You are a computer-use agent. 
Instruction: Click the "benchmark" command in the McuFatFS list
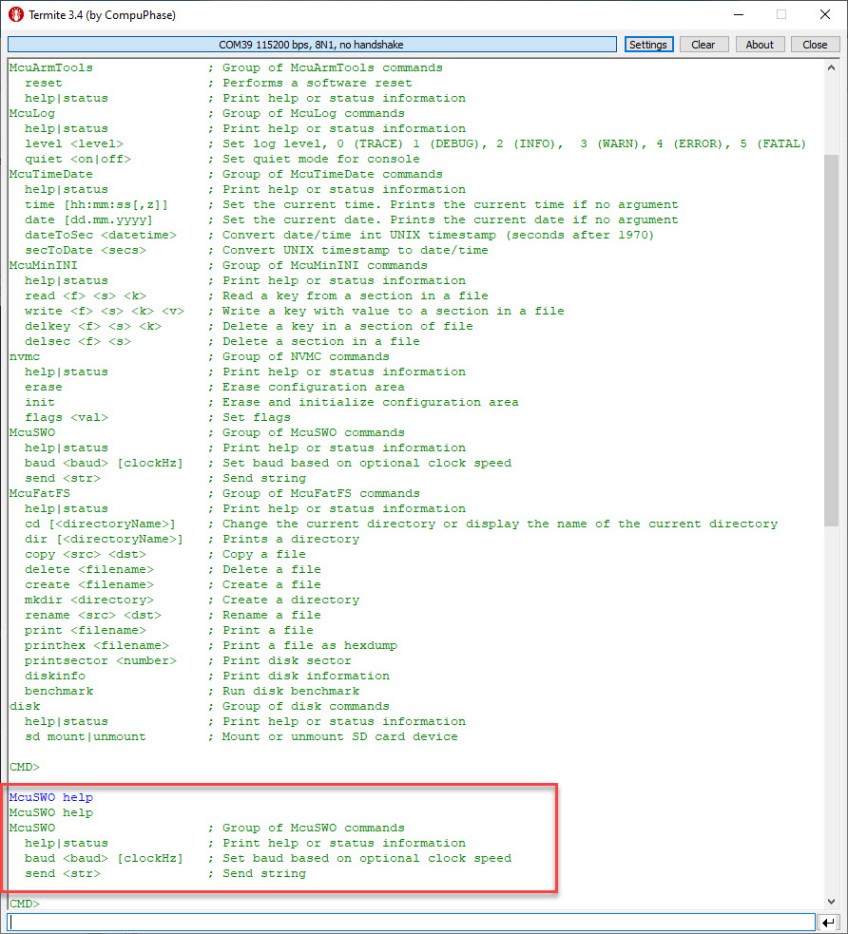59,691
